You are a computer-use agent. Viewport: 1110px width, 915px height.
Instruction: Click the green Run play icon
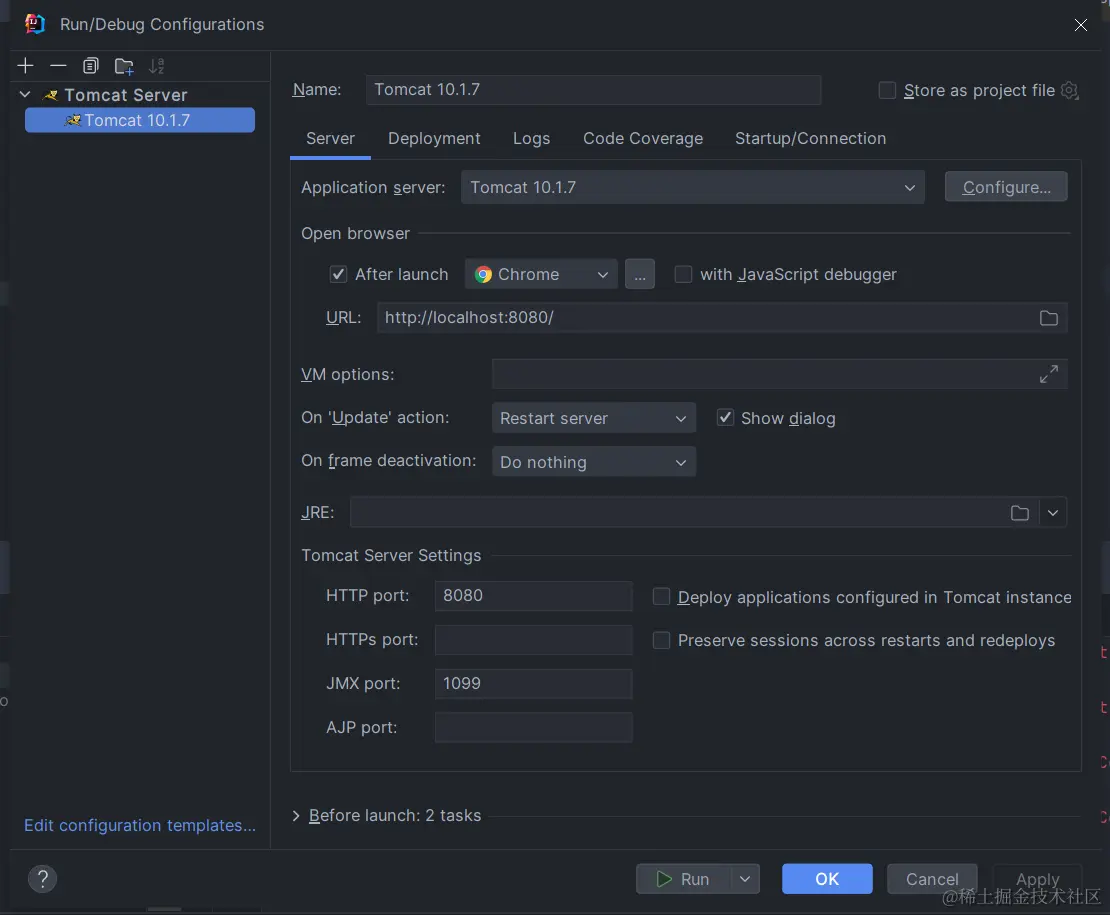click(x=664, y=879)
